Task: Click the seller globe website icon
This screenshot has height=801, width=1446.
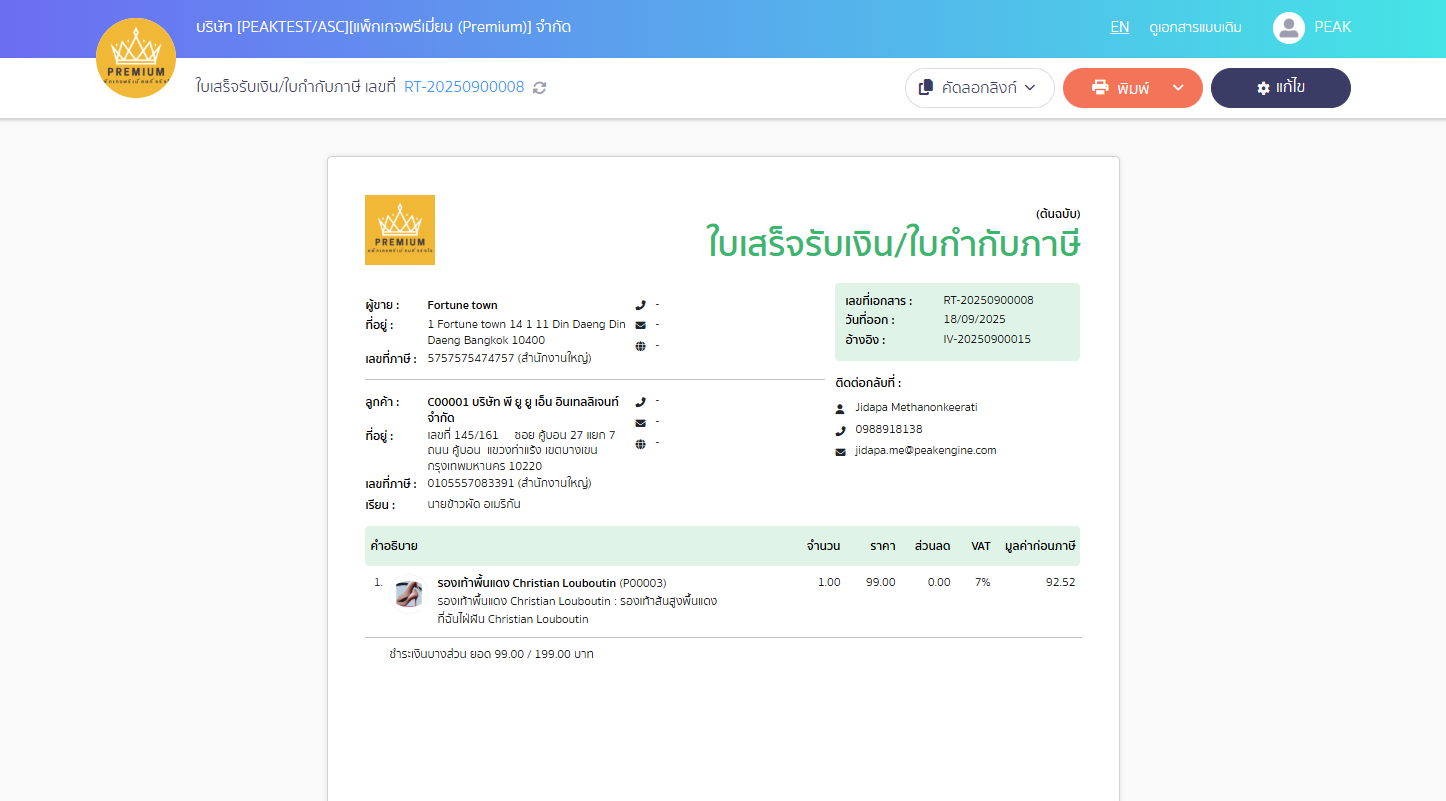Action: (x=640, y=346)
